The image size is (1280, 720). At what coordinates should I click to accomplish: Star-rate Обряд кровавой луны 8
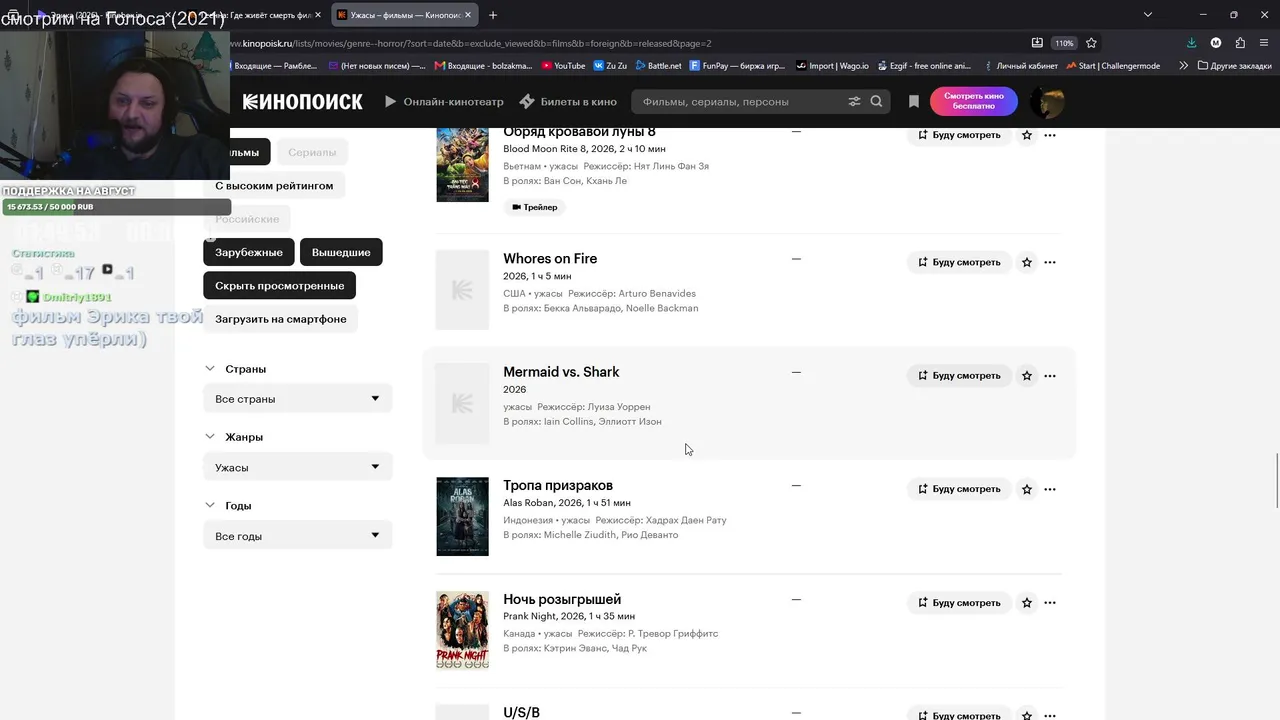(1026, 135)
